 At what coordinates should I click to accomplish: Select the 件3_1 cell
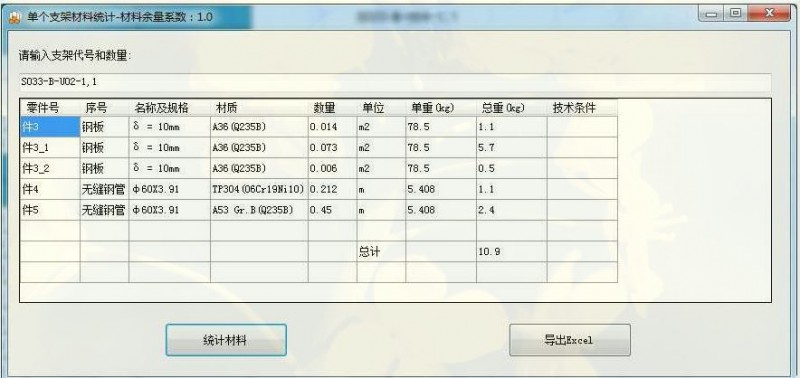[x=50, y=148]
